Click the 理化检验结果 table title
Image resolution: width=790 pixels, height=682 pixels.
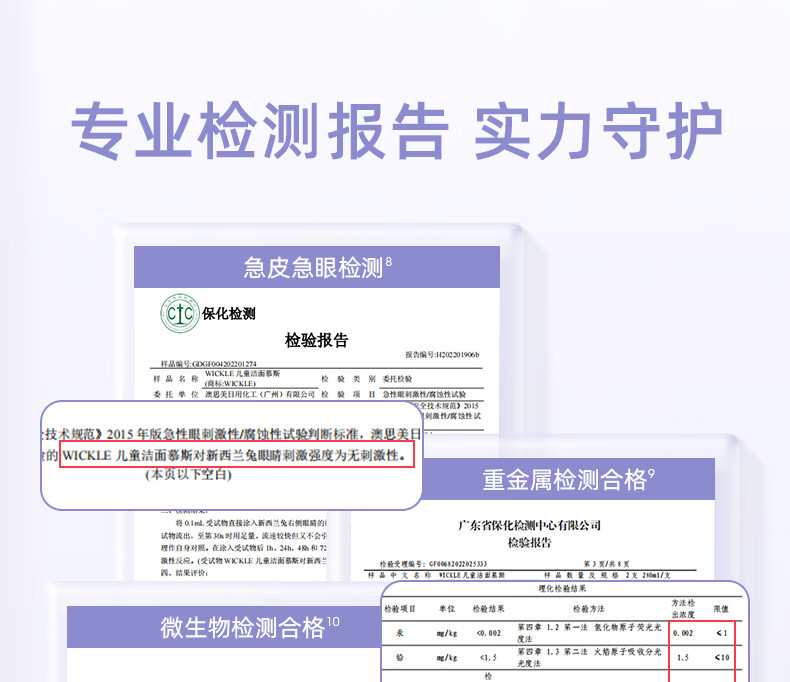click(x=562, y=588)
